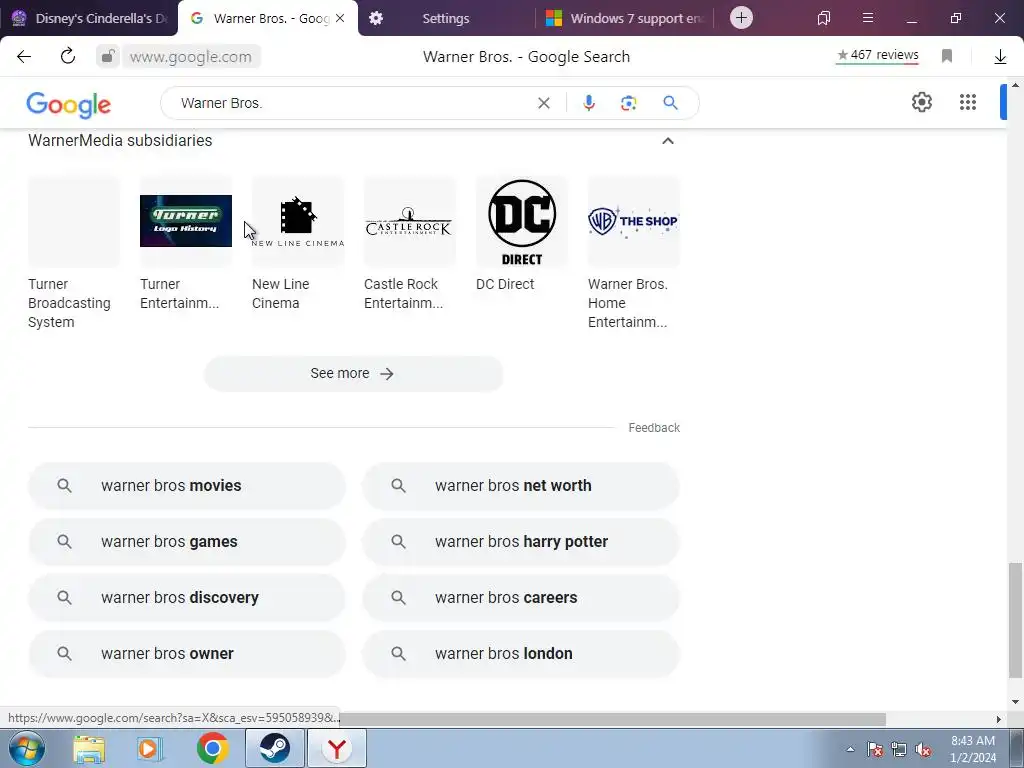This screenshot has width=1024, height=768.
Task: Open the Turner Entertainment logo thumbnail
Action: (x=185, y=221)
